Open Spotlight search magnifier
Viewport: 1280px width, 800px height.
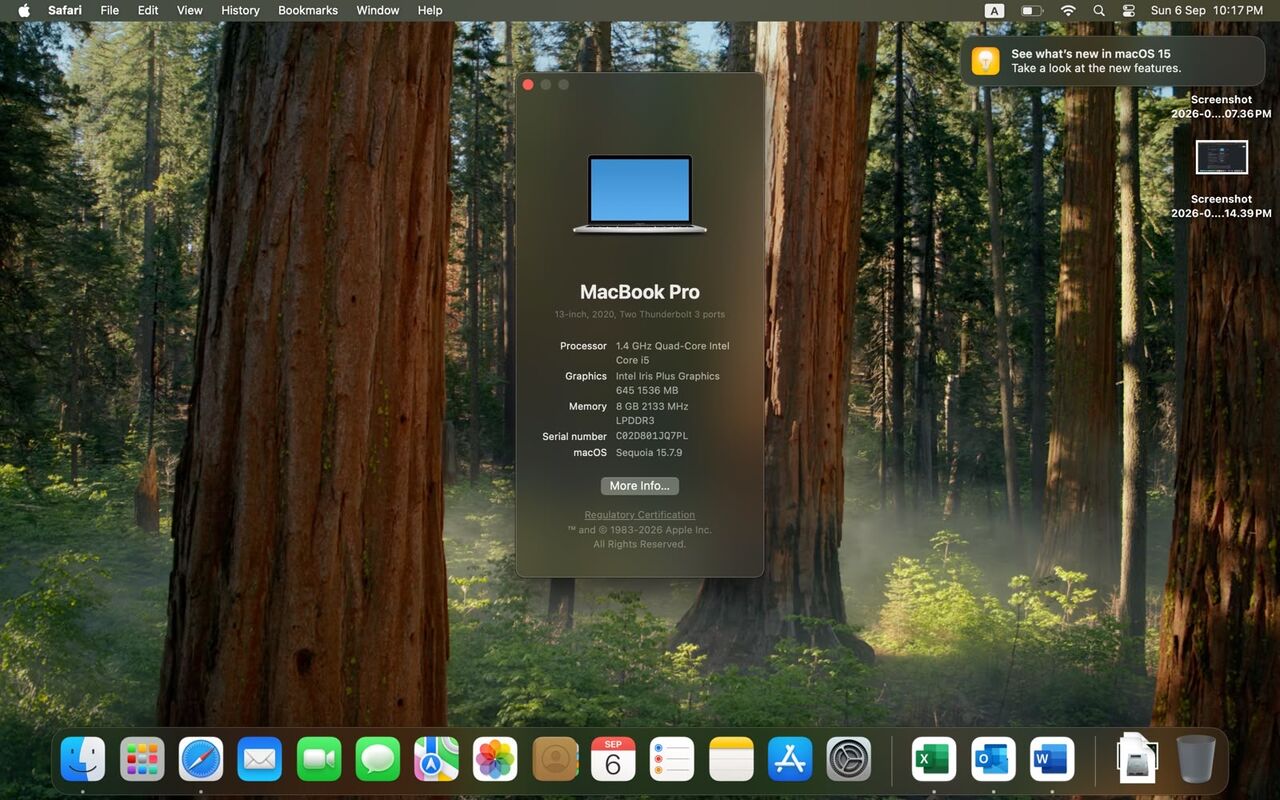click(x=1099, y=10)
